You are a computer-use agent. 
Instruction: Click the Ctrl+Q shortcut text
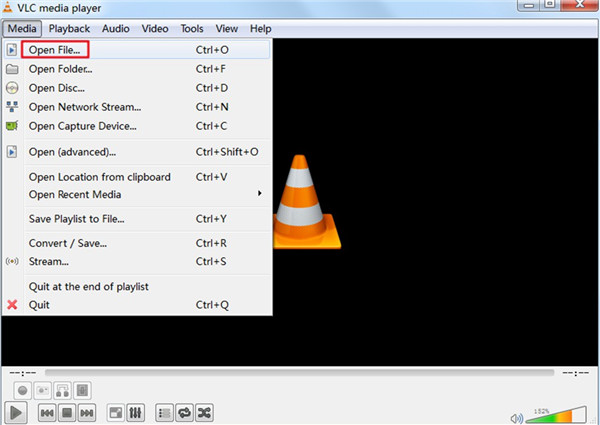pos(212,305)
